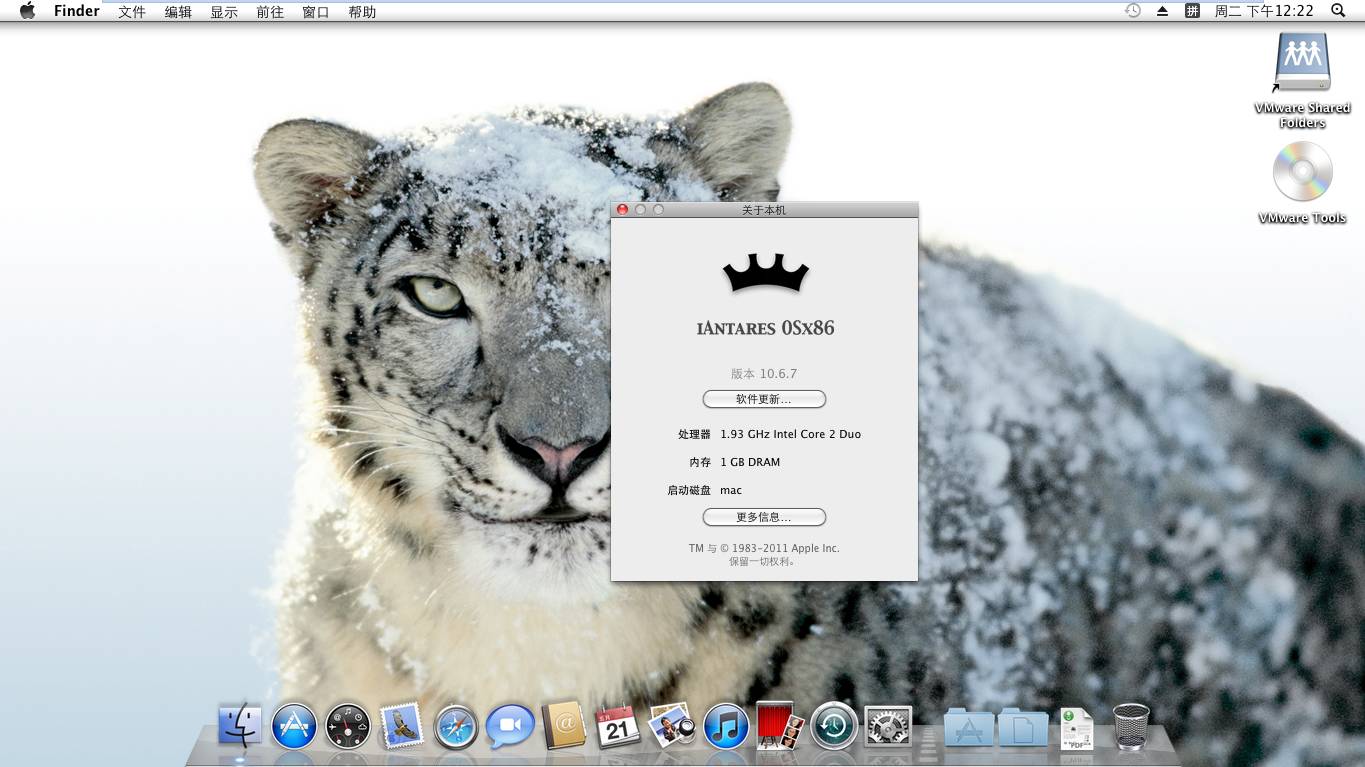The width and height of the screenshot is (1365, 767).
Task: Click the 更多信息… button
Action: [764, 517]
